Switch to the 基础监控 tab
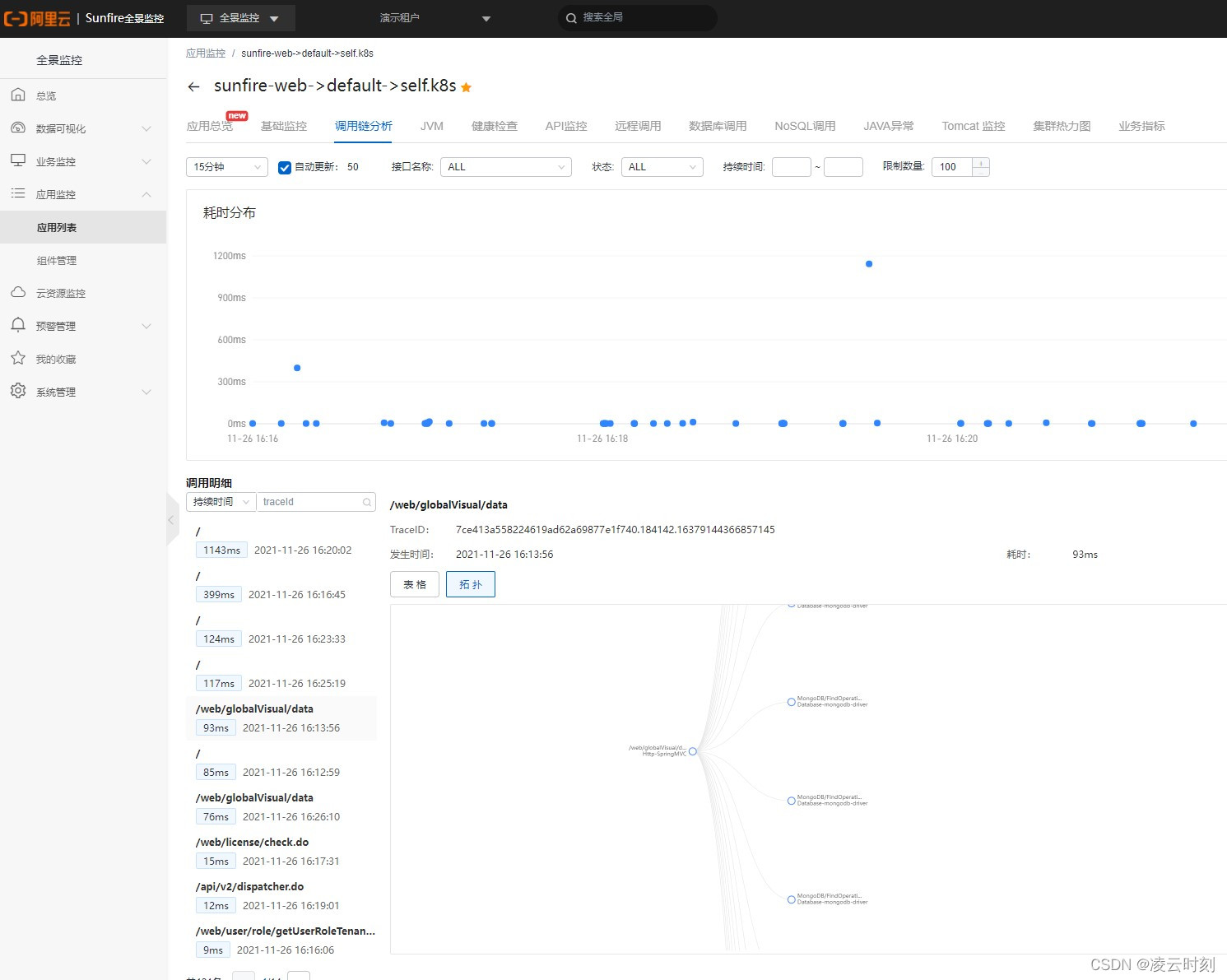 coord(284,126)
